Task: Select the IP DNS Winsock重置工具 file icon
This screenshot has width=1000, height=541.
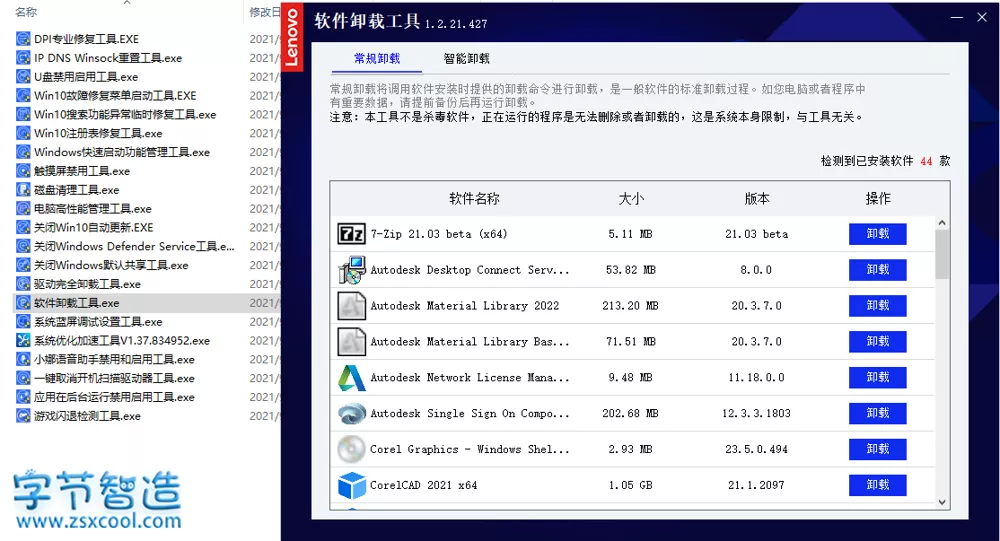Action: pyautogui.click(x=23, y=58)
